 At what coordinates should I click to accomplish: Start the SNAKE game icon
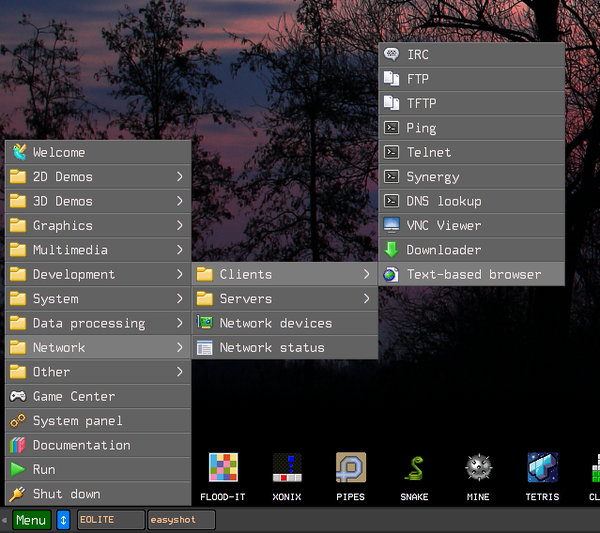tap(414, 468)
